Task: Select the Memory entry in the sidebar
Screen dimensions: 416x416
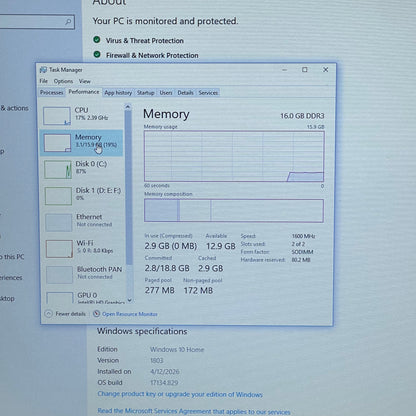Action: click(82, 143)
